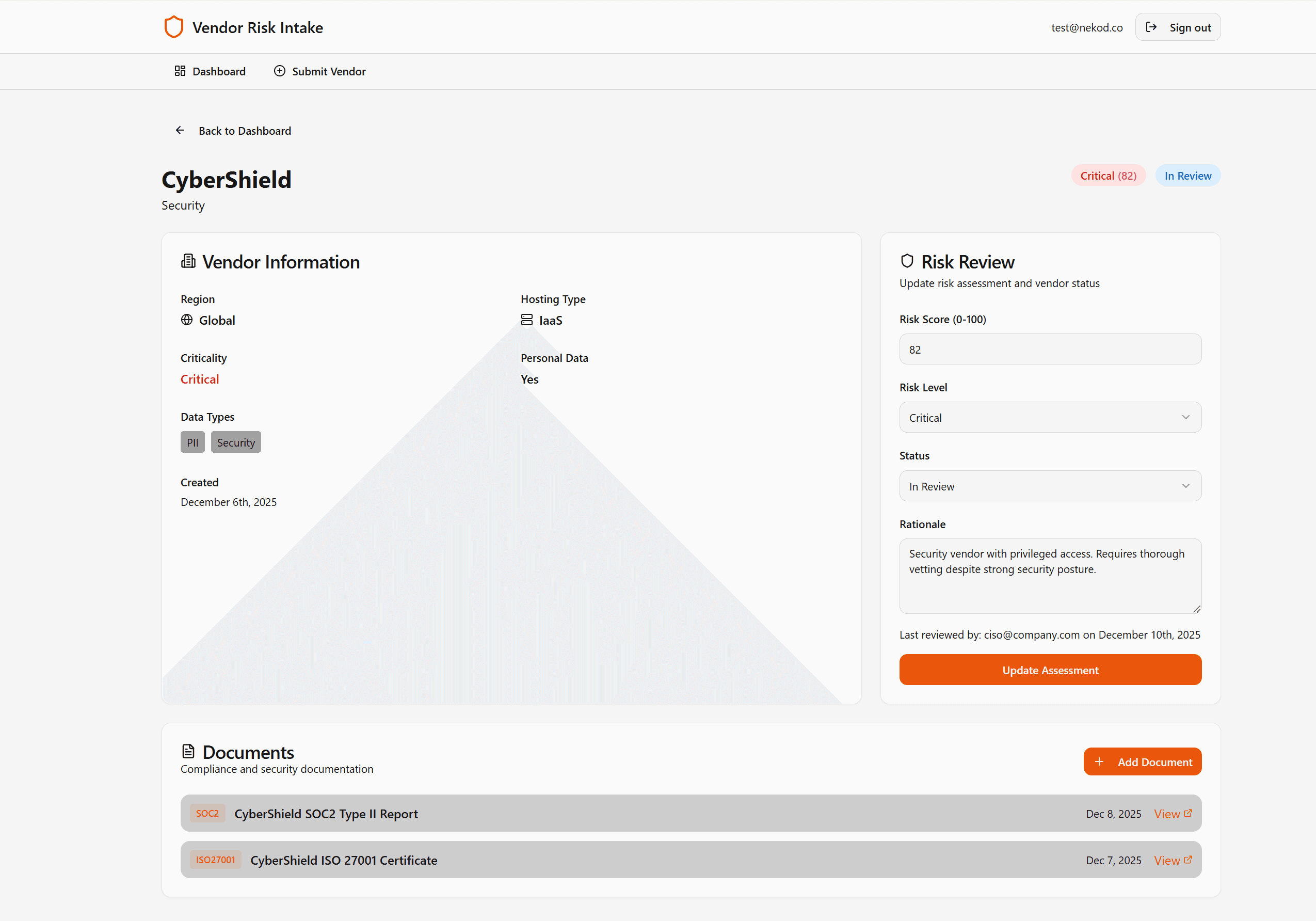This screenshot has height=921, width=1316.
Task: Click the Vendor Risk Intake shield logo
Action: point(174,27)
